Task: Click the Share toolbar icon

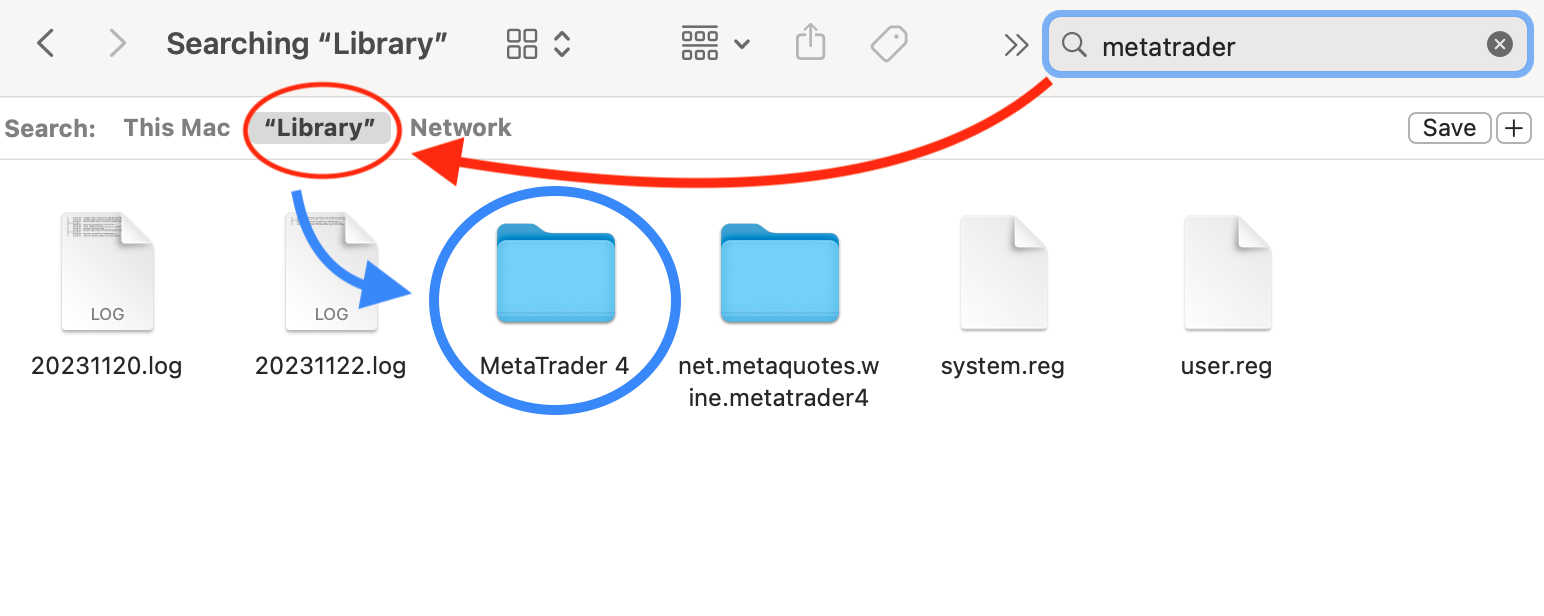Action: coord(810,43)
